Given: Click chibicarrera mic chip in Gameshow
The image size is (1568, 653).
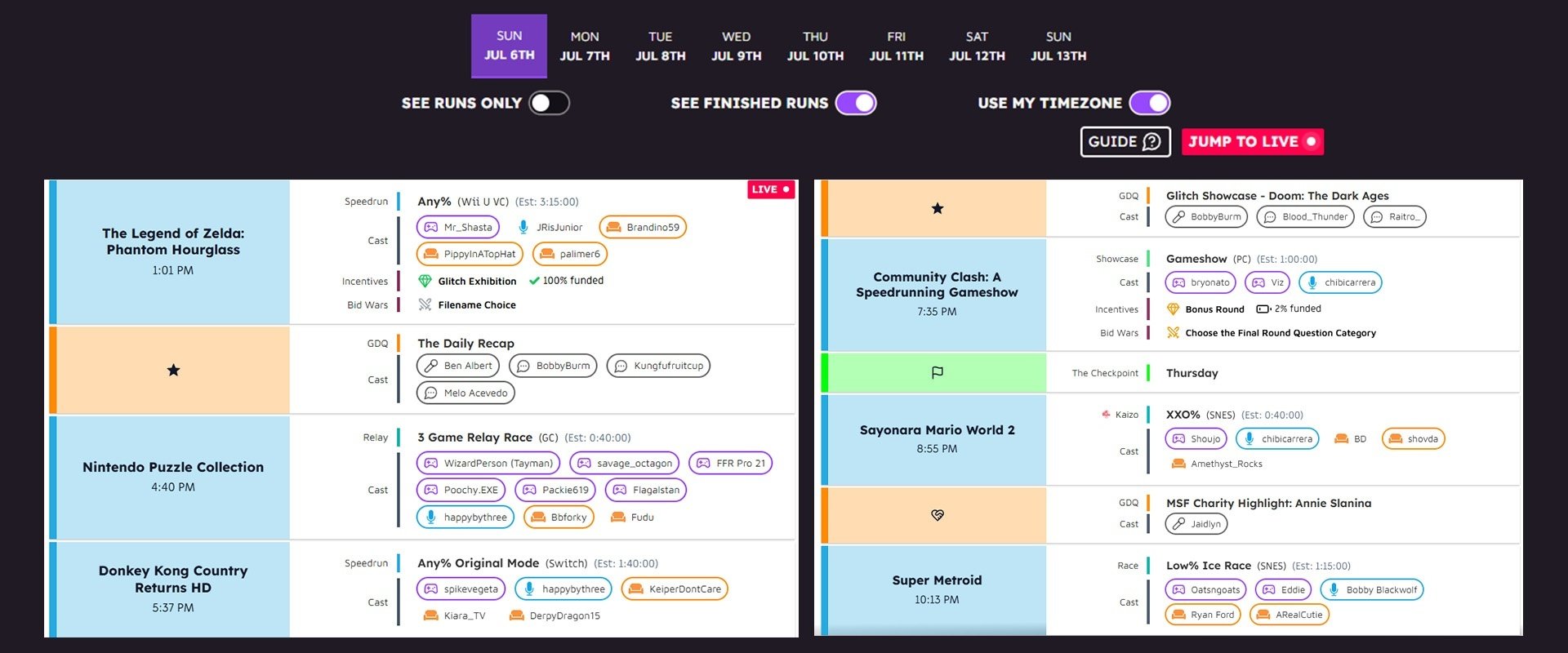Looking at the screenshot, I should click(x=1340, y=282).
